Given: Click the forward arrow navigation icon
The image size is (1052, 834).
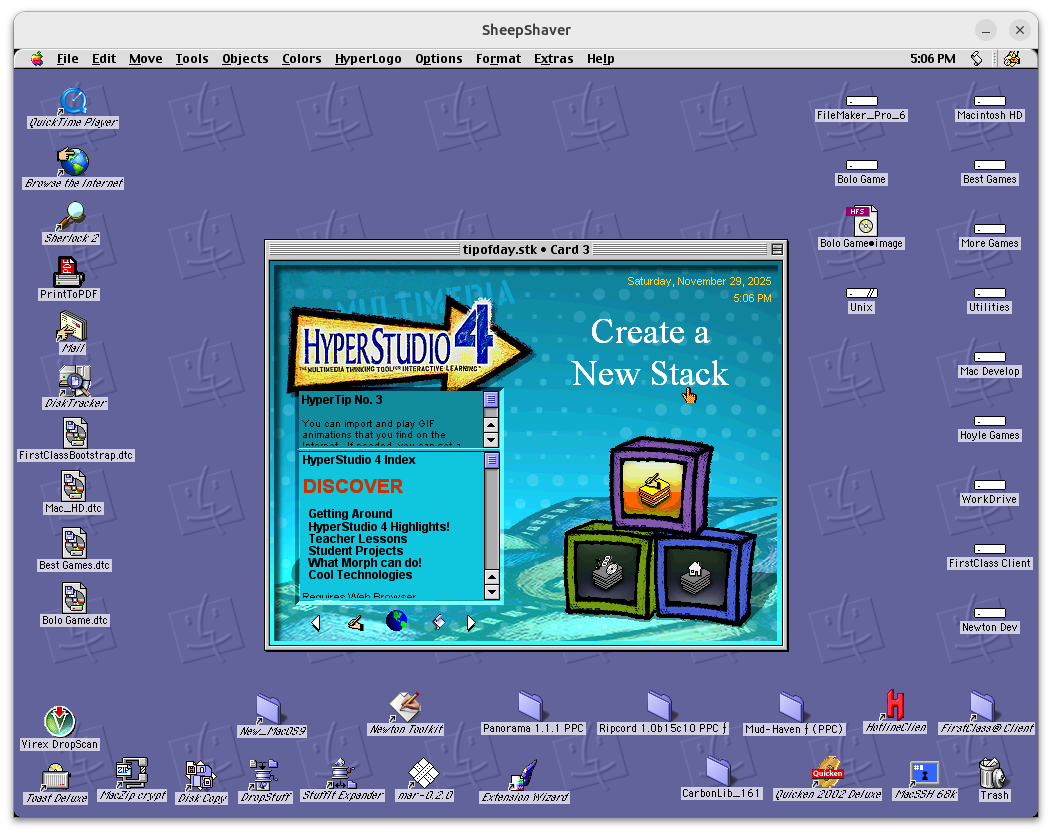Looking at the screenshot, I should click(470, 622).
